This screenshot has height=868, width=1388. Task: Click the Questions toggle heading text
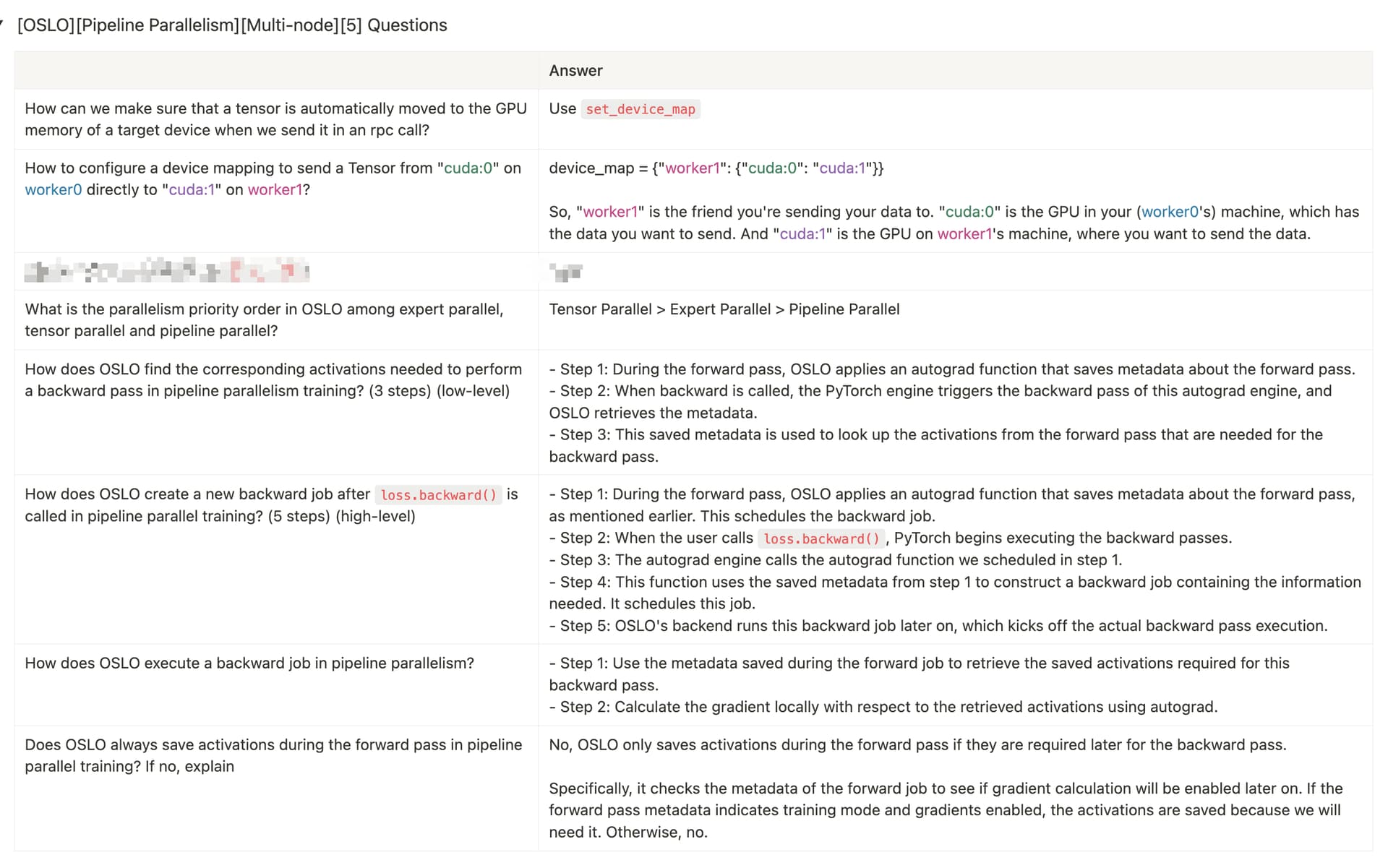(232, 25)
